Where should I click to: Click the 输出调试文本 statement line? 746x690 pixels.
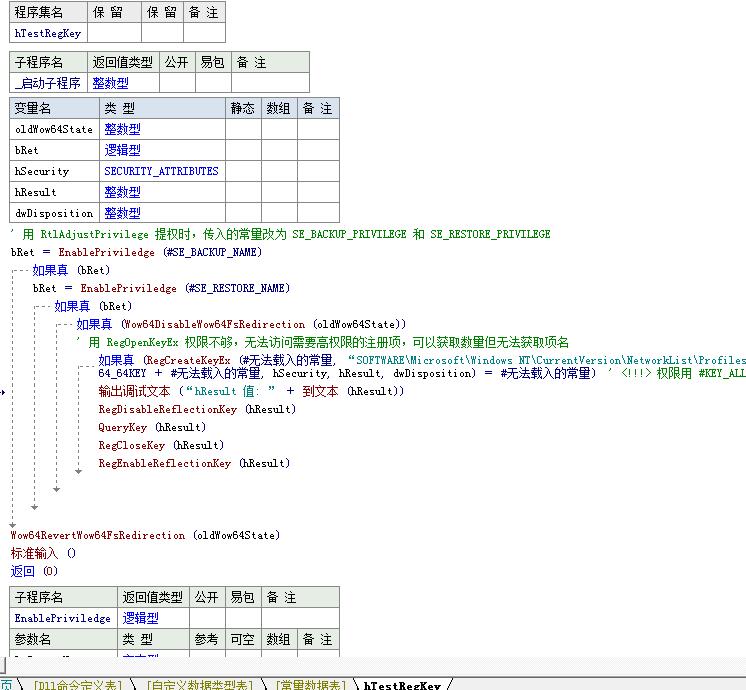[x=250, y=391]
